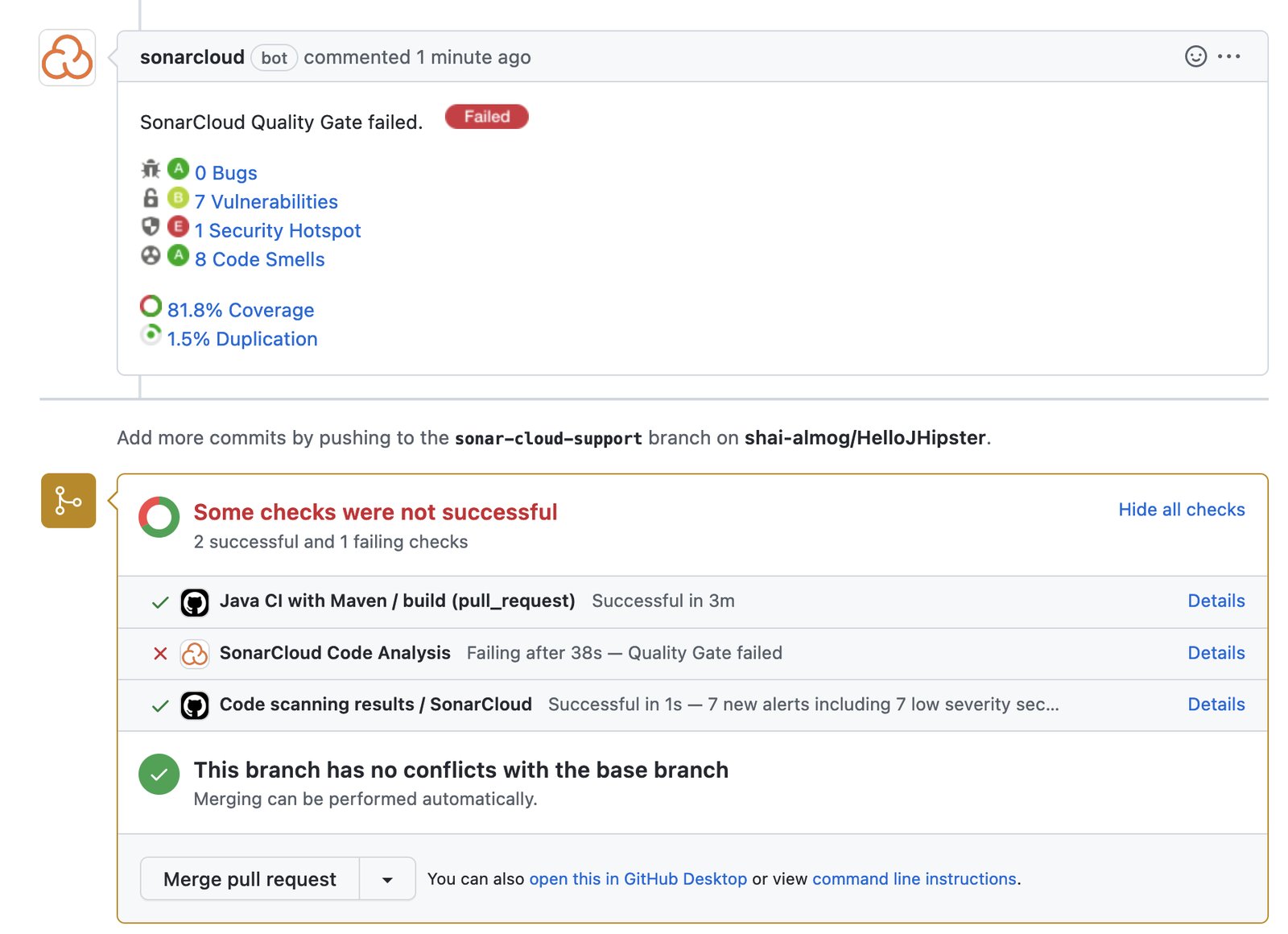The width and height of the screenshot is (1288, 934).
Task: Click '2 successful and 1 failing checks' text
Action: [x=331, y=542]
